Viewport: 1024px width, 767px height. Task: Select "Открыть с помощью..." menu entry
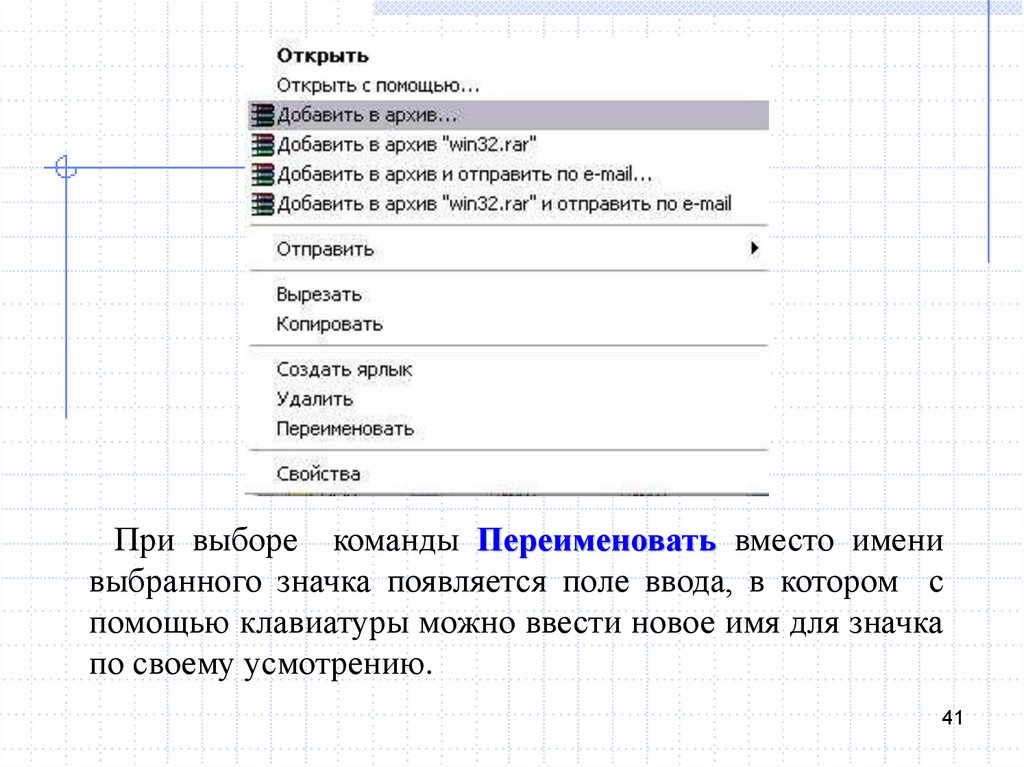click(x=378, y=86)
